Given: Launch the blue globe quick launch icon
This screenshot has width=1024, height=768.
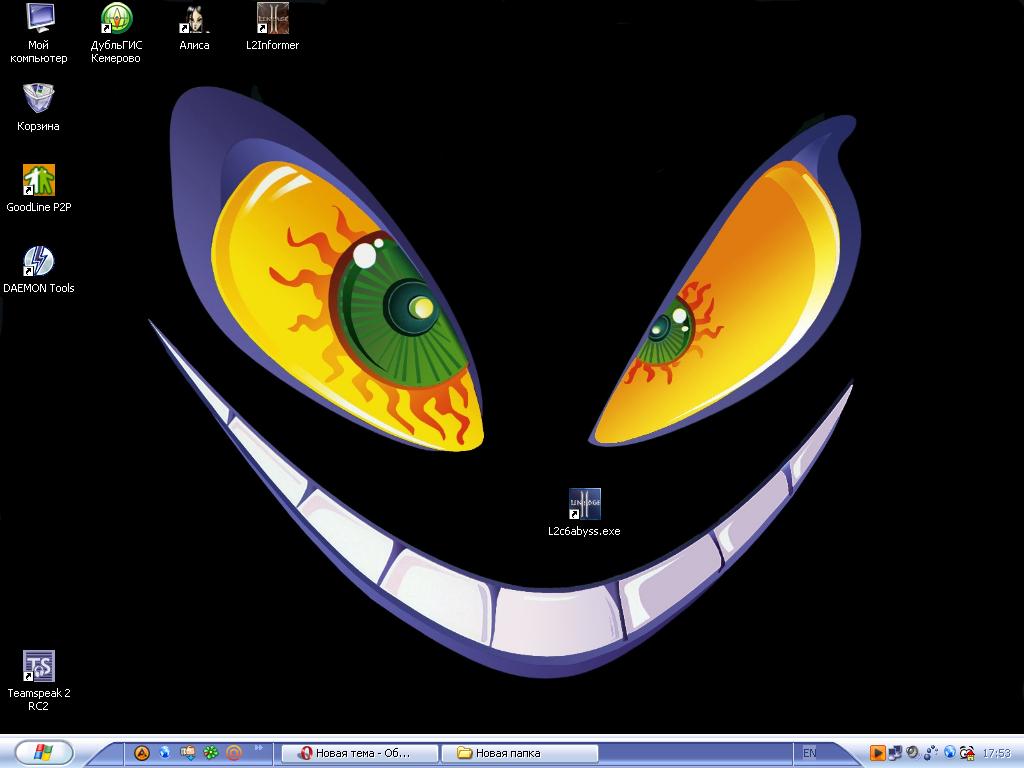Looking at the screenshot, I should pyautogui.click(x=165, y=752).
